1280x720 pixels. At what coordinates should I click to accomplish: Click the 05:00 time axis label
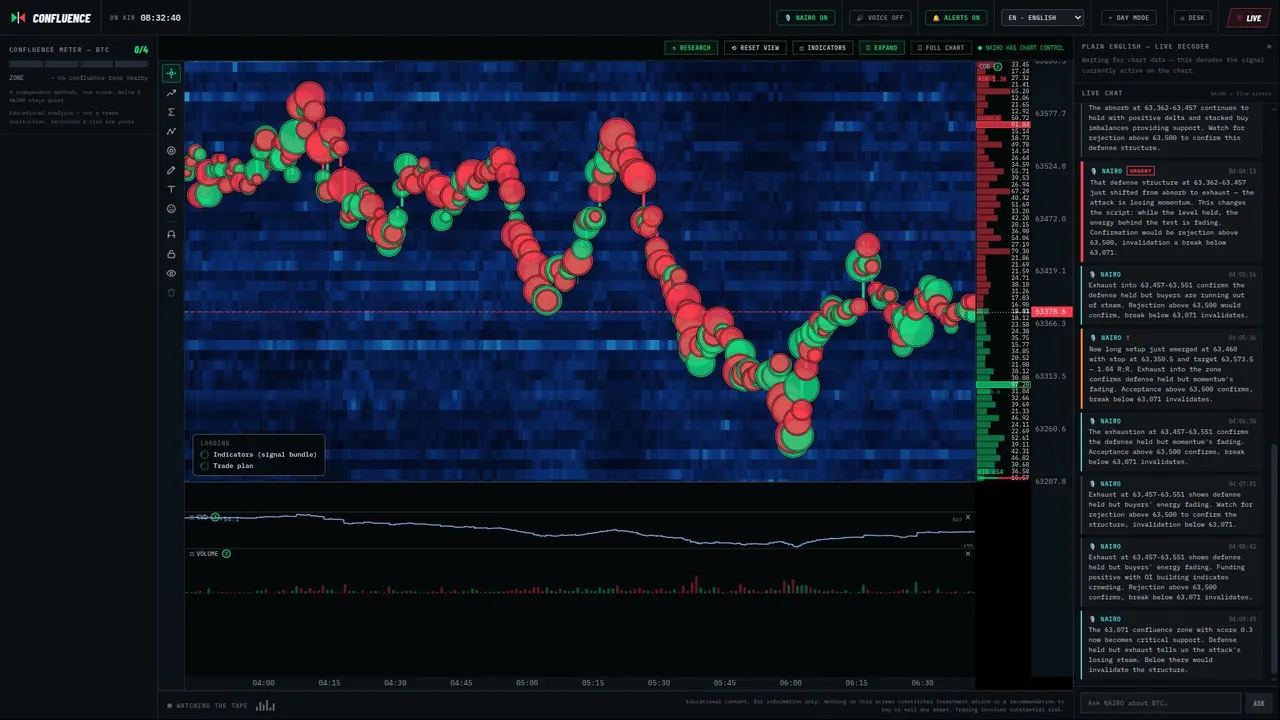click(527, 683)
